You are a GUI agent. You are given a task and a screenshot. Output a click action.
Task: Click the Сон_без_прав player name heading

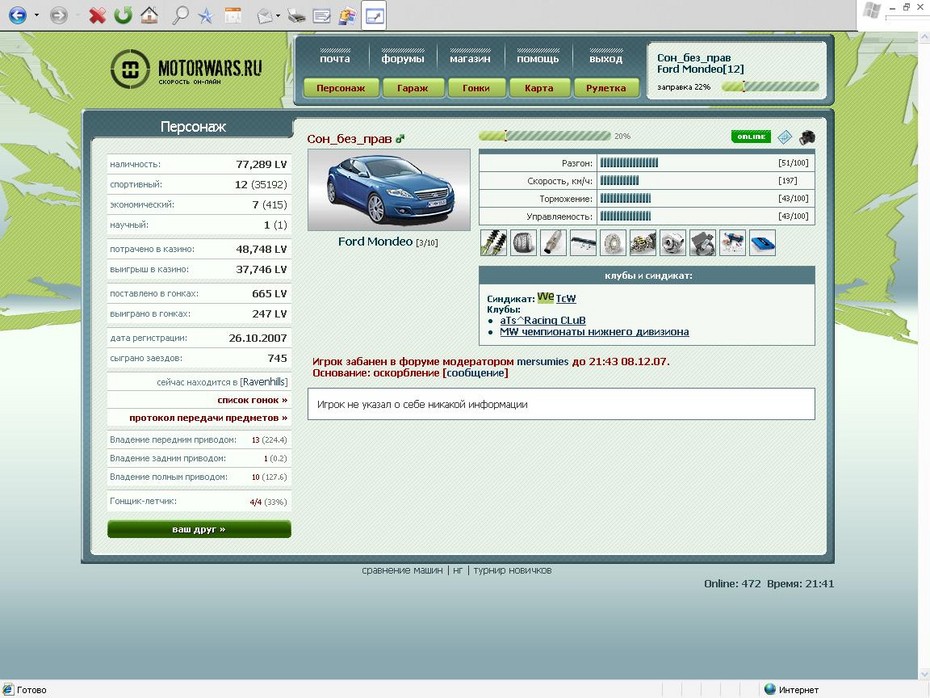(x=349, y=139)
